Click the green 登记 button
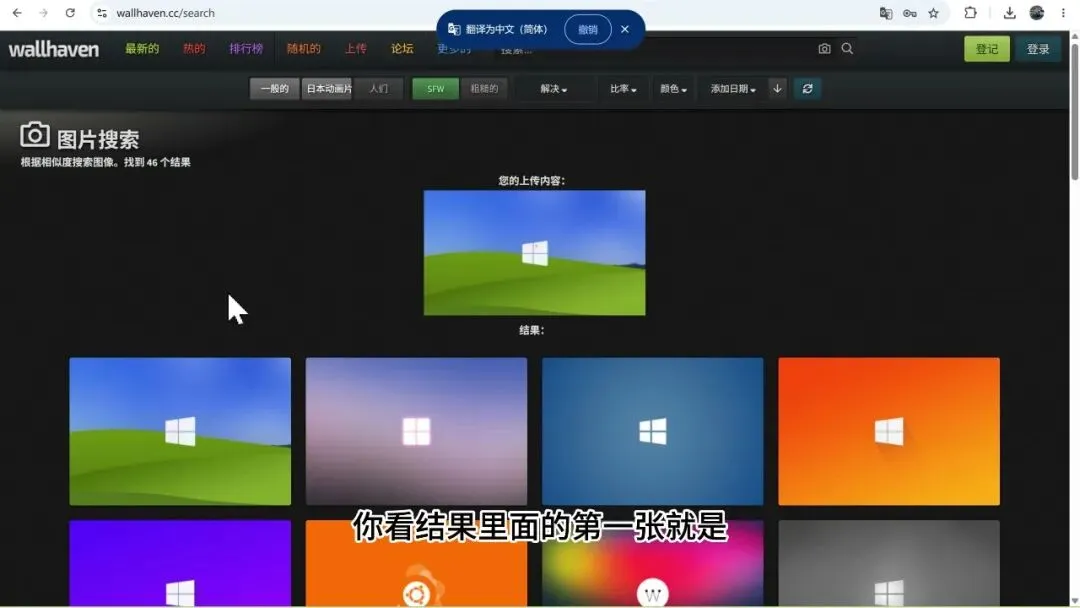Screen dimensions: 1080x608 click(987, 49)
